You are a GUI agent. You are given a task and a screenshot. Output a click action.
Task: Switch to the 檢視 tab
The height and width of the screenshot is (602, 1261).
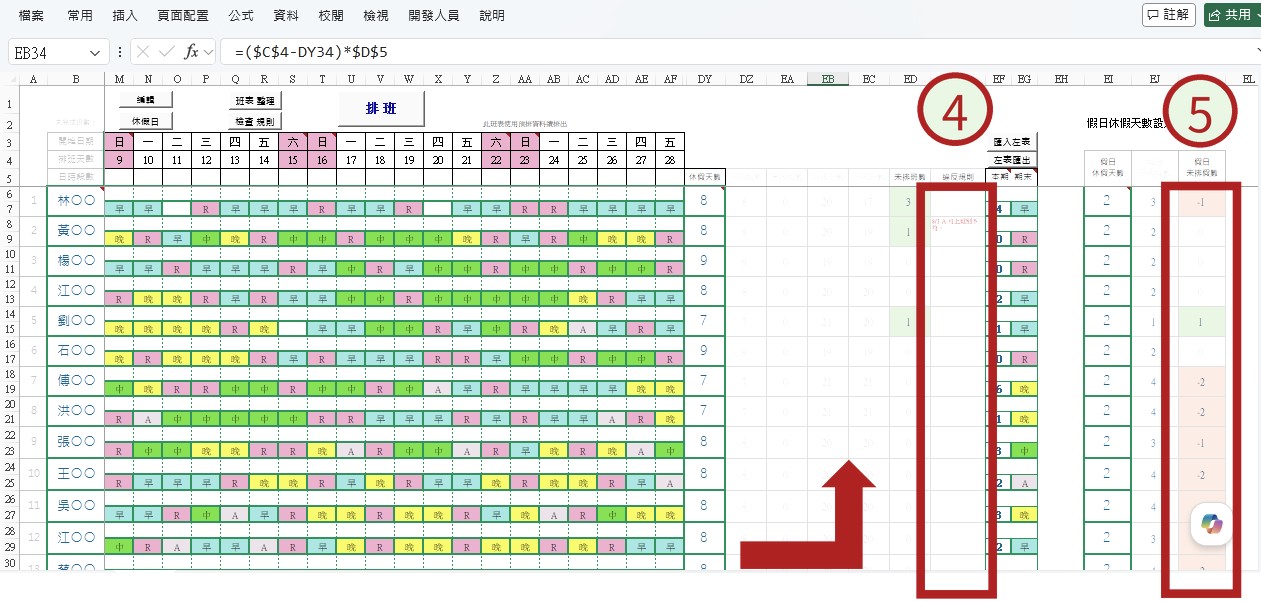(376, 16)
